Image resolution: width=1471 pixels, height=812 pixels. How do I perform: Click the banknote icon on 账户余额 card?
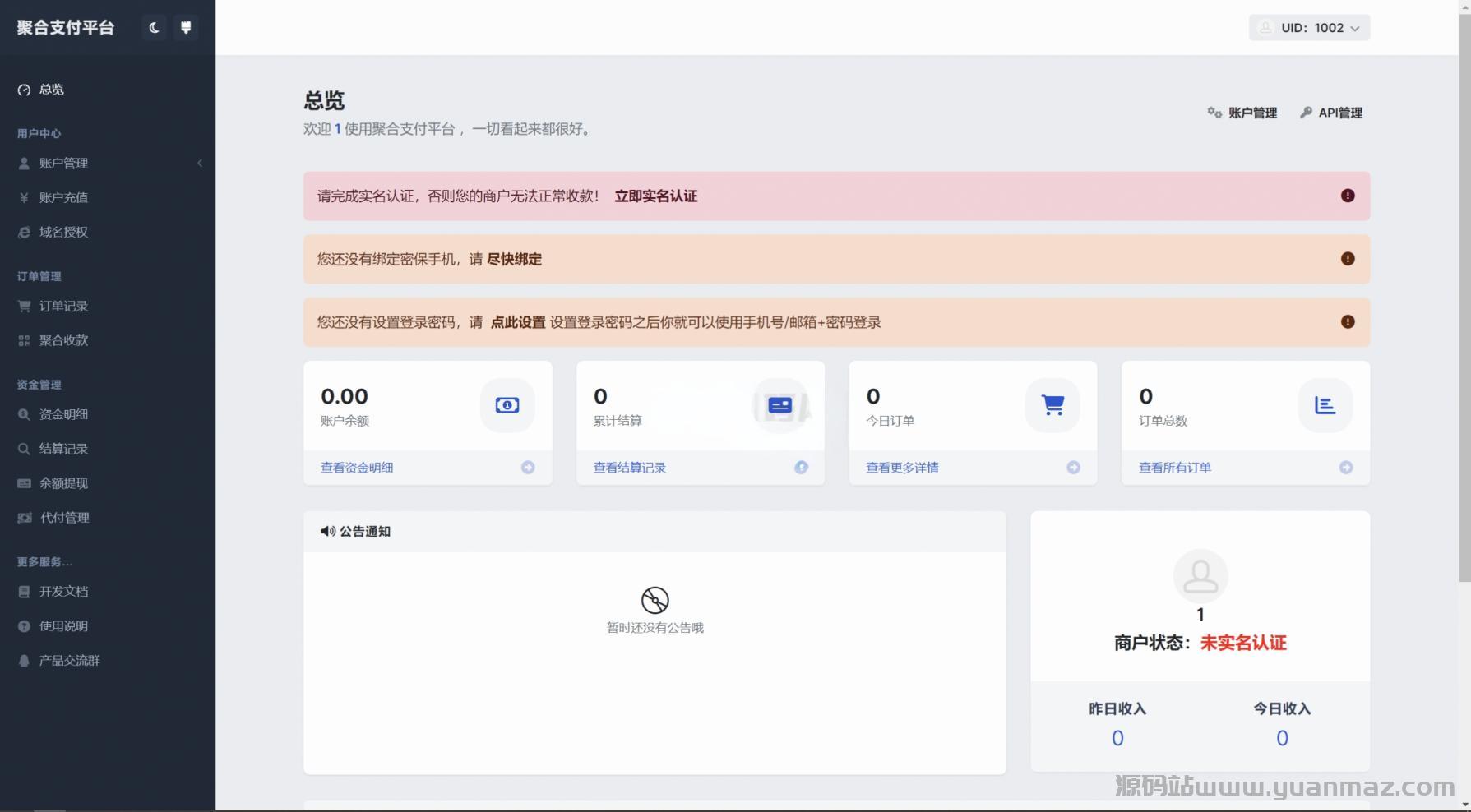507,405
